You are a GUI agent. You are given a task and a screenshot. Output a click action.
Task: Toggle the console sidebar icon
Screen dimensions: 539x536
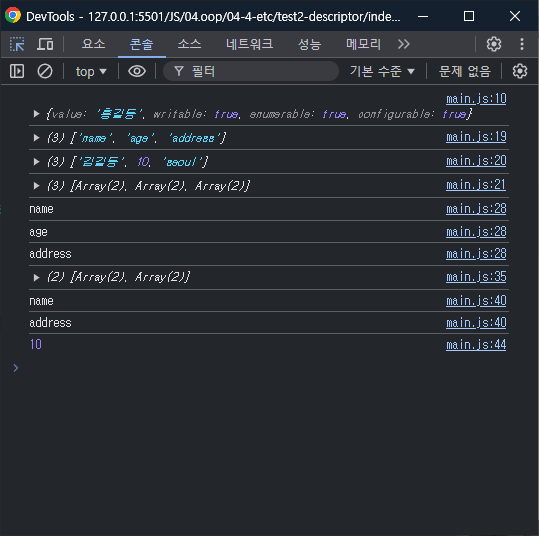click(17, 72)
